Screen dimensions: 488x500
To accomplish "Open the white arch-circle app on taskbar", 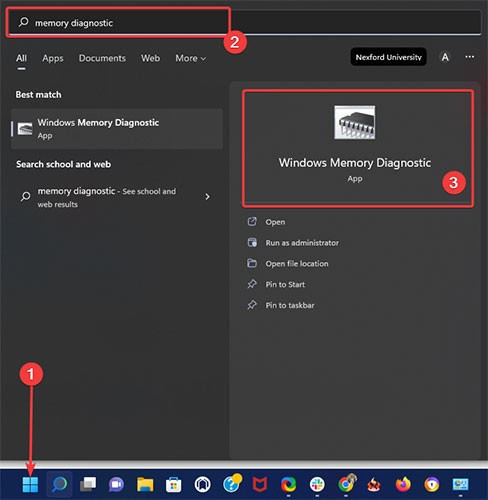I will (x=202, y=484).
